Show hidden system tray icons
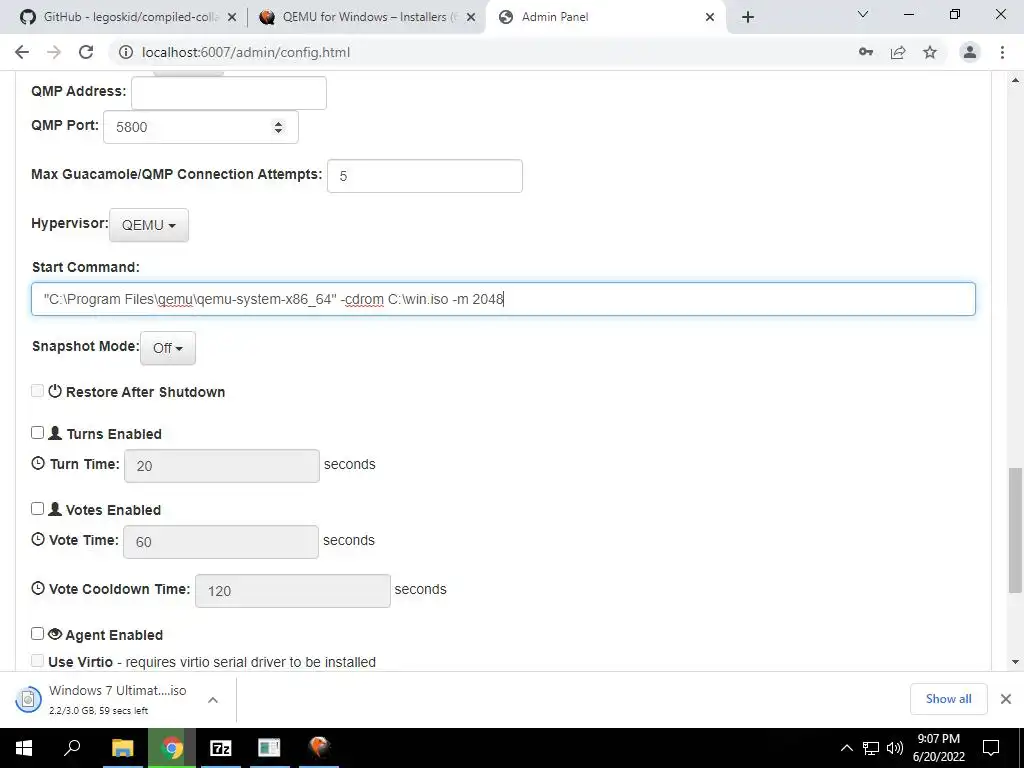1024x768 pixels. pyautogui.click(x=846, y=748)
